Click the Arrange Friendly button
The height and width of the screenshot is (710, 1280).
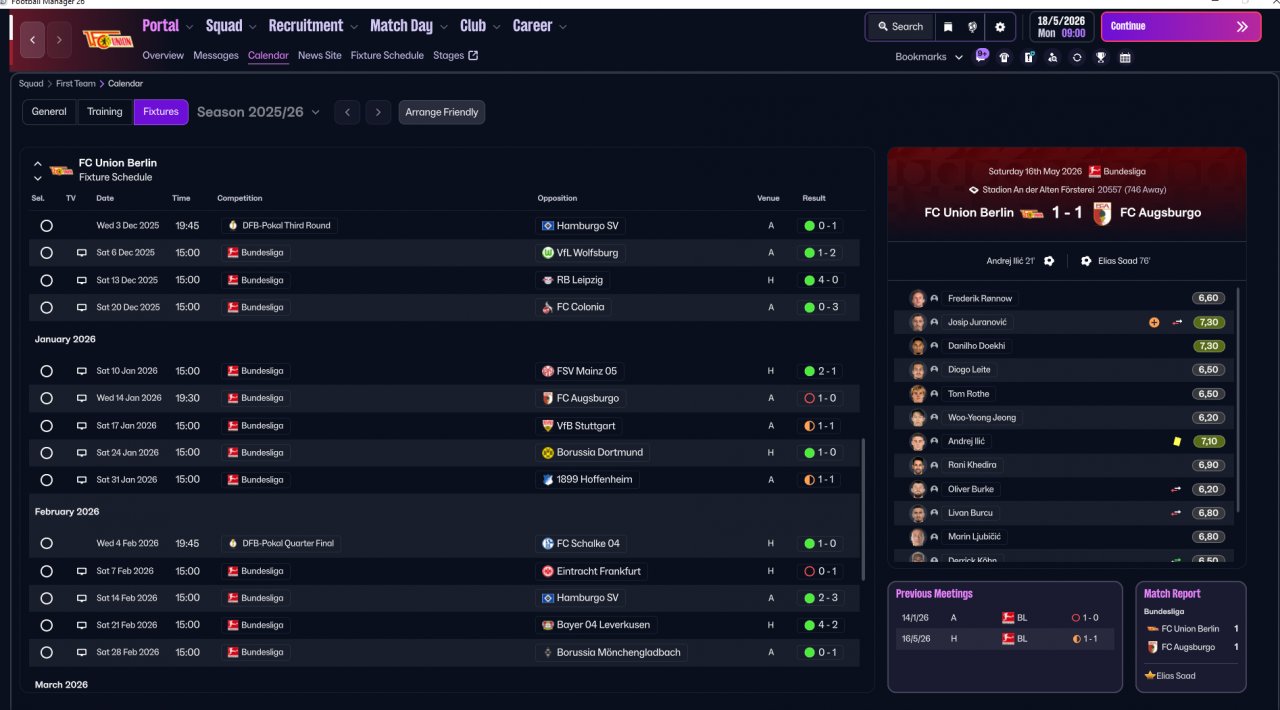pyautogui.click(x=442, y=112)
